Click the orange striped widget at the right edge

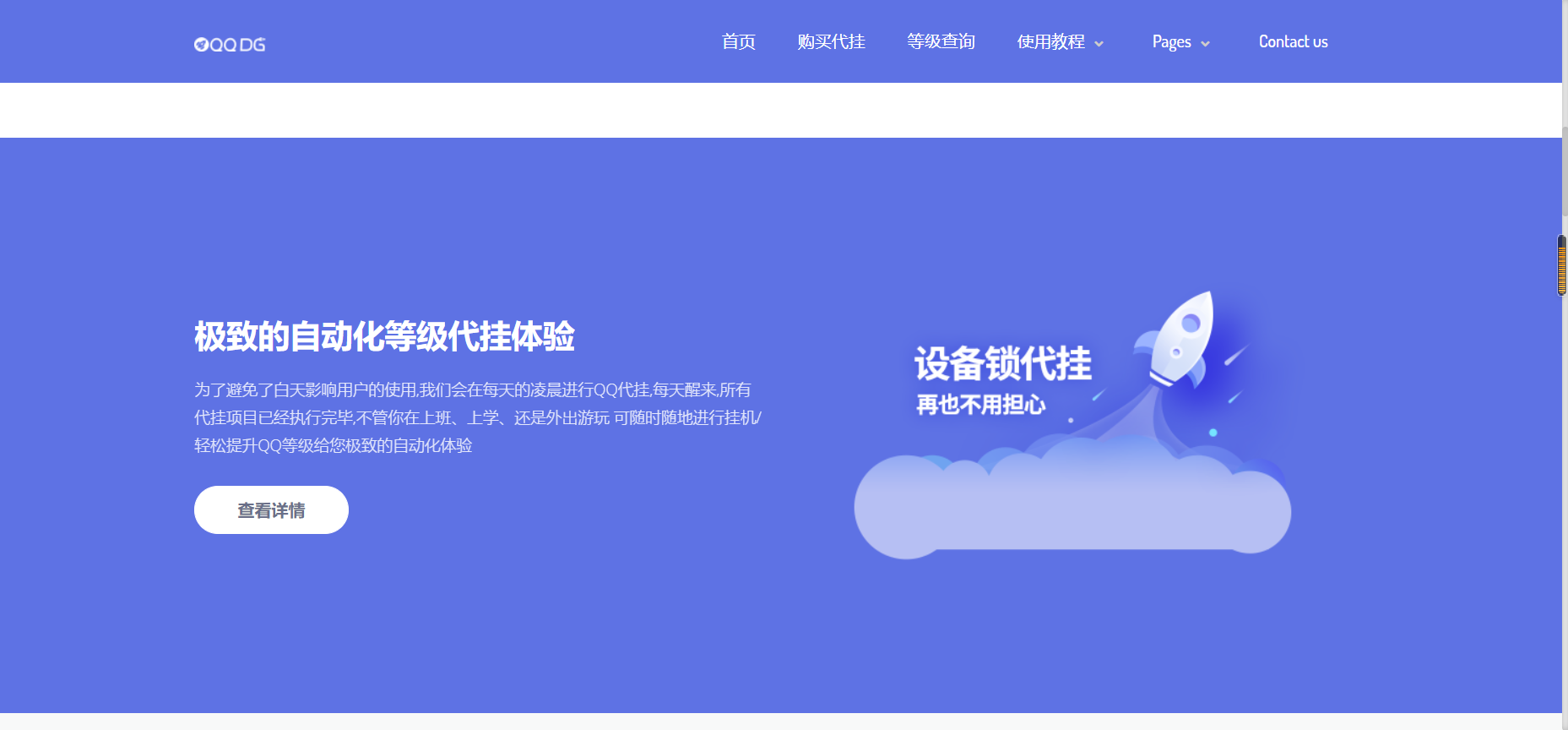coord(1561,266)
